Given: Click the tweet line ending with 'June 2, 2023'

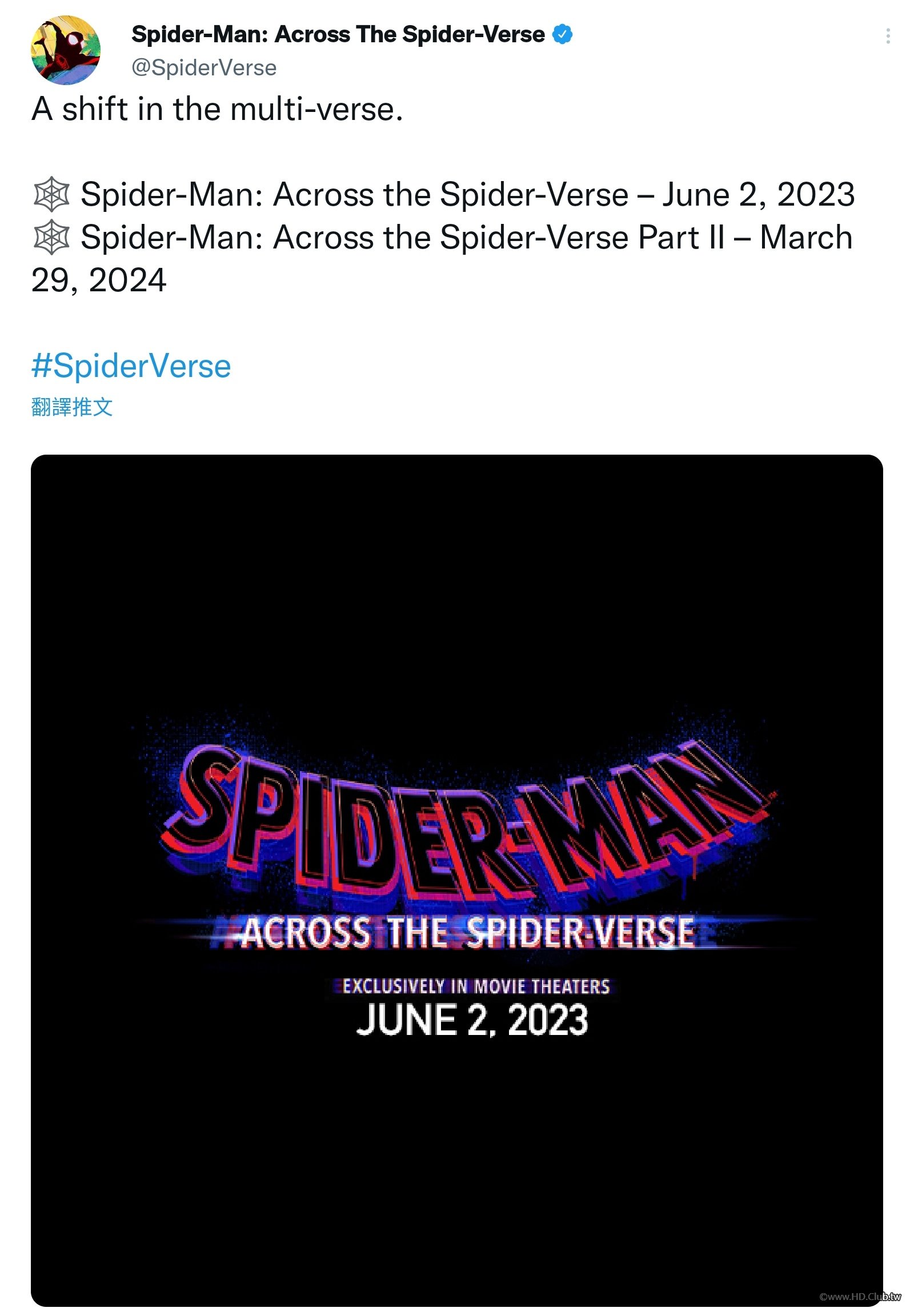Looking at the screenshot, I should pos(468,194).
